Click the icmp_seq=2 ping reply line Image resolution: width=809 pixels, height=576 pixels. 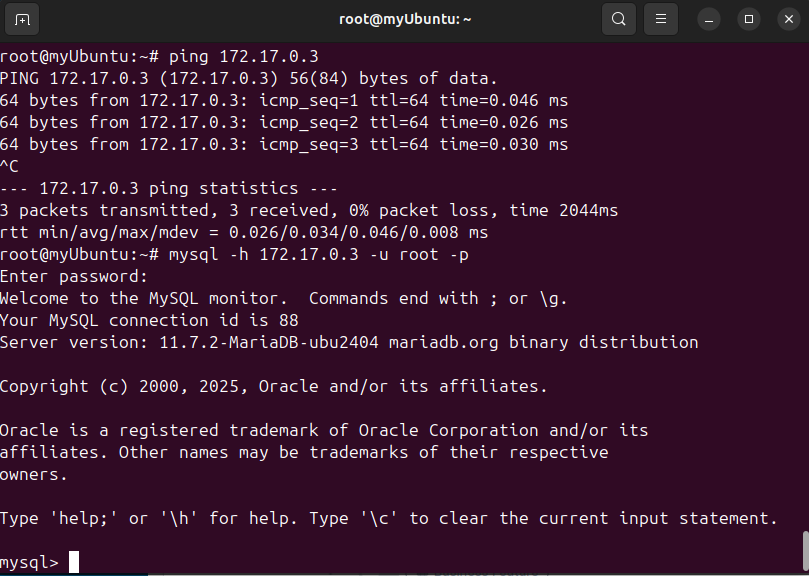[x=284, y=122]
